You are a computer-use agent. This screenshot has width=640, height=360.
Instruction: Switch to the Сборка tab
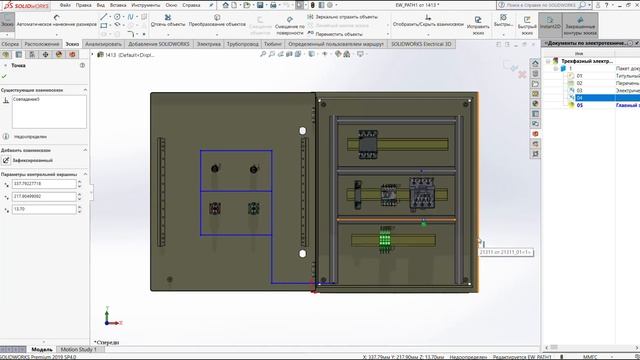coord(10,44)
